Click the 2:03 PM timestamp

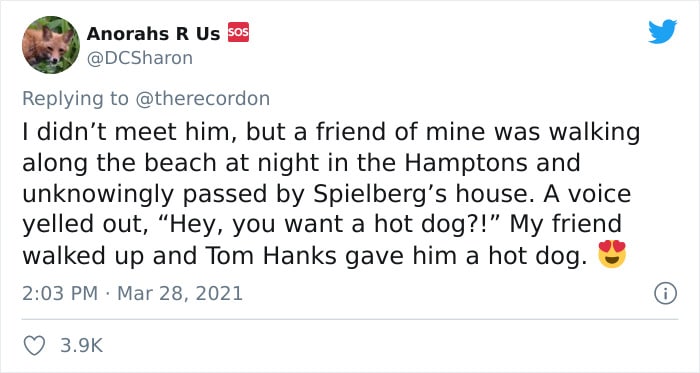point(60,294)
